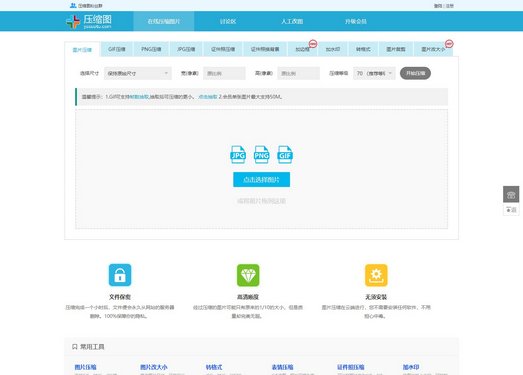
Task: Switch to the 加边框 tab
Action: (302, 49)
